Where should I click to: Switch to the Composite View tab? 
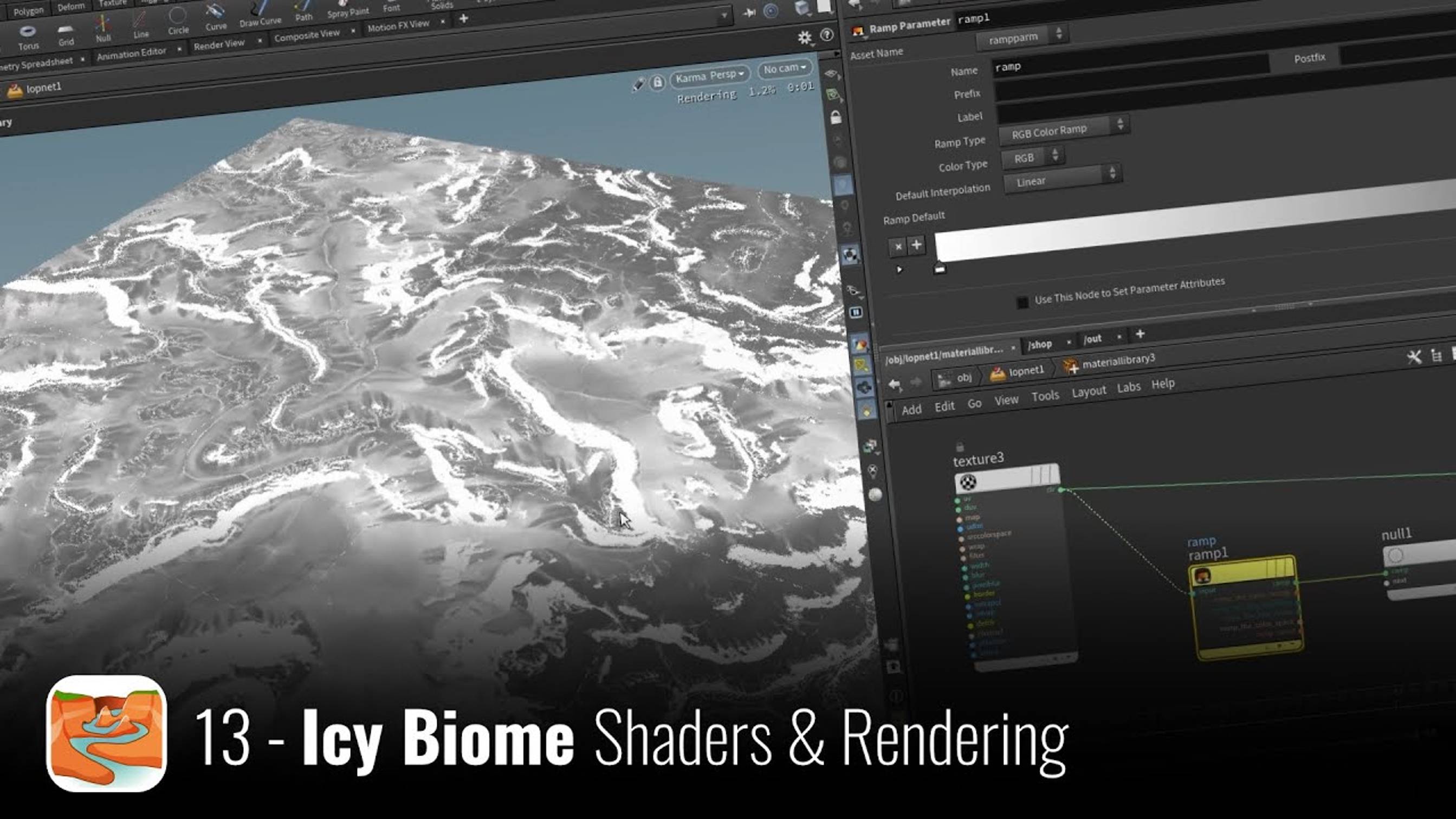pos(307,35)
